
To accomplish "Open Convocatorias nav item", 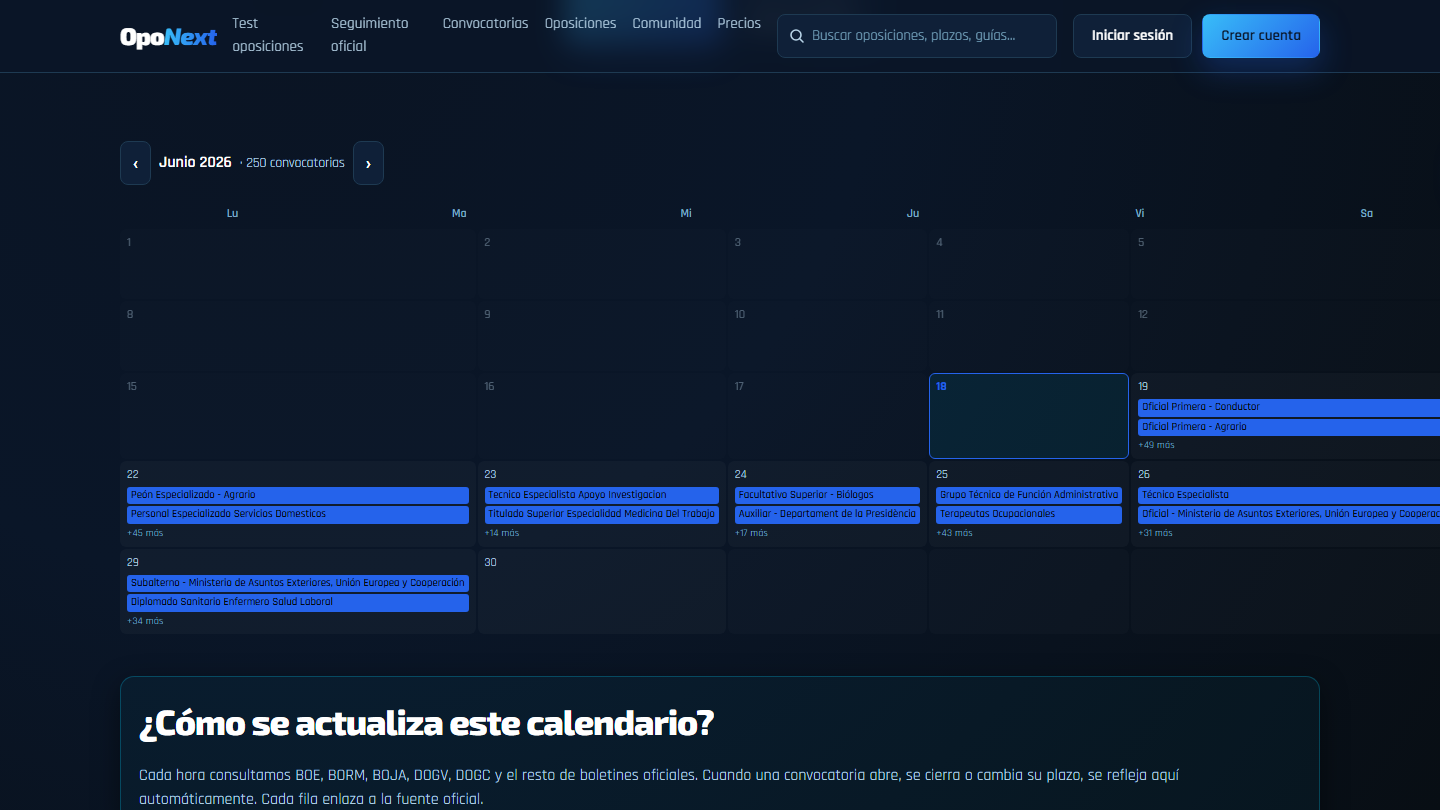I will [485, 23].
